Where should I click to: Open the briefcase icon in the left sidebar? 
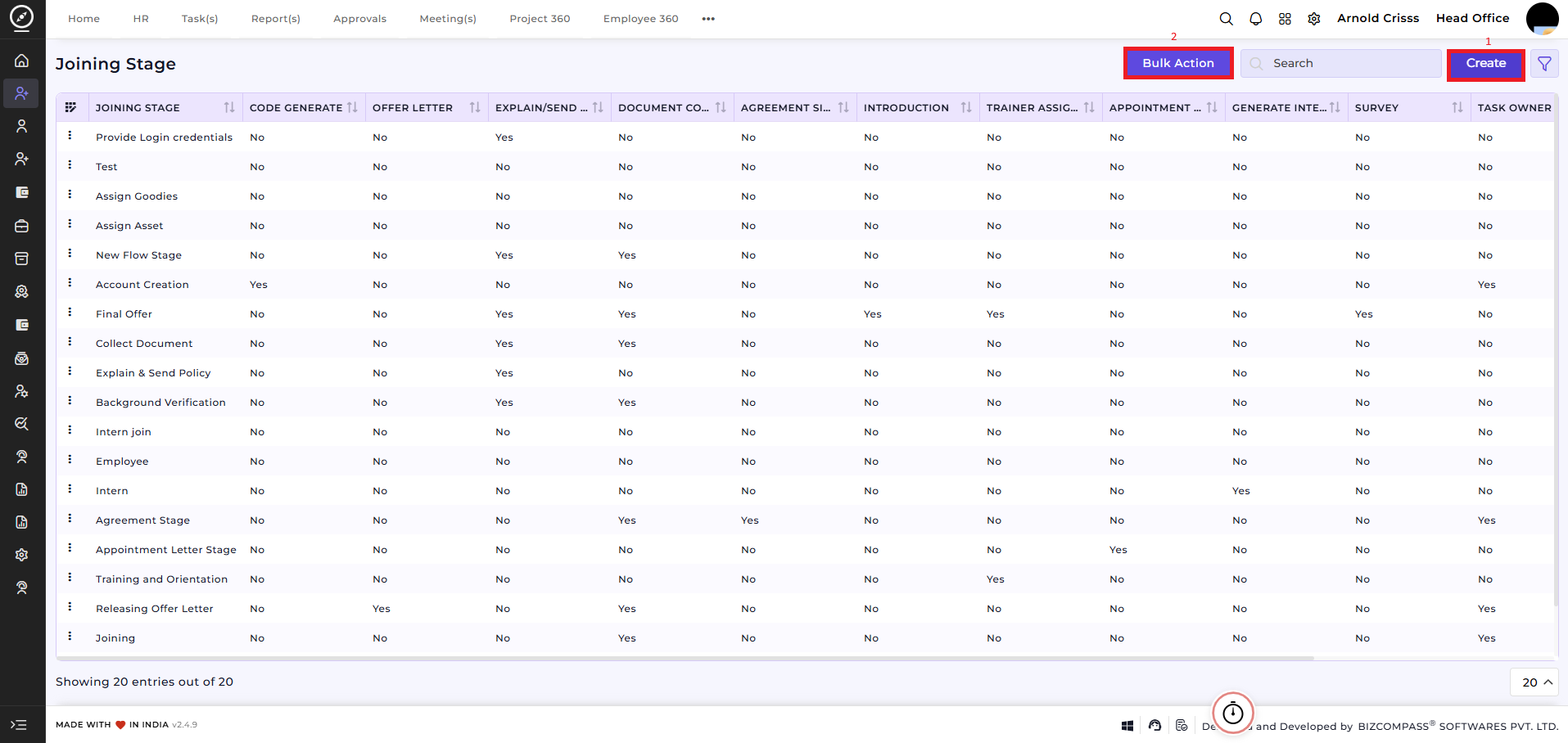pyautogui.click(x=22, y=226)
